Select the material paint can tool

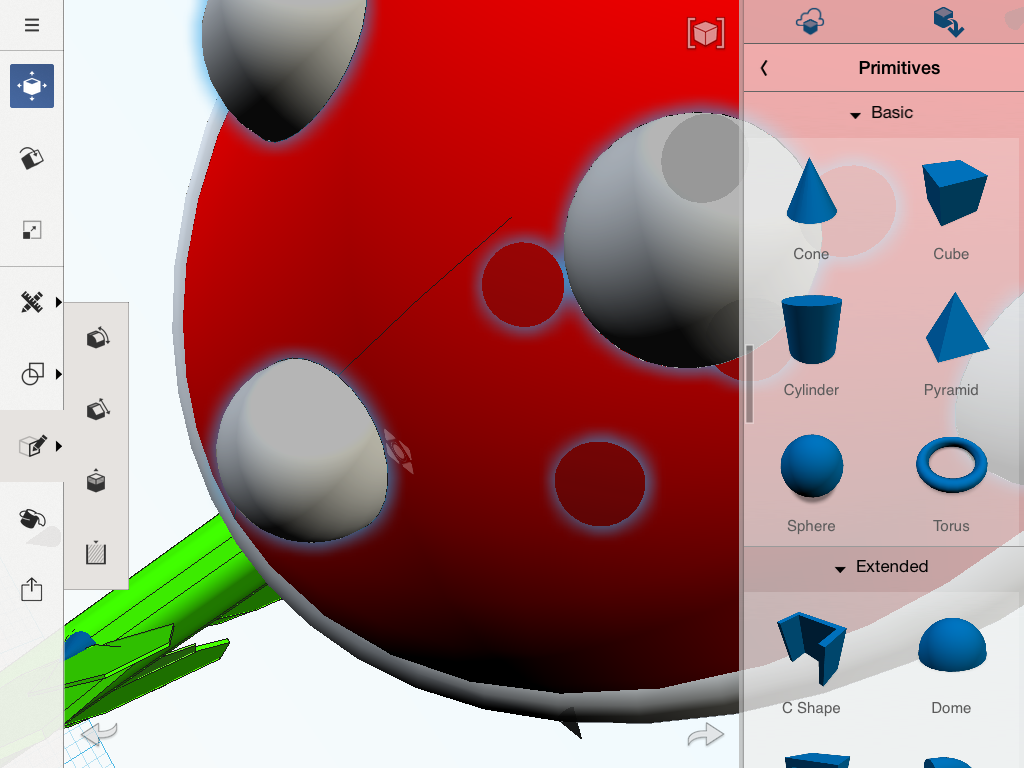tap(33, 519)
